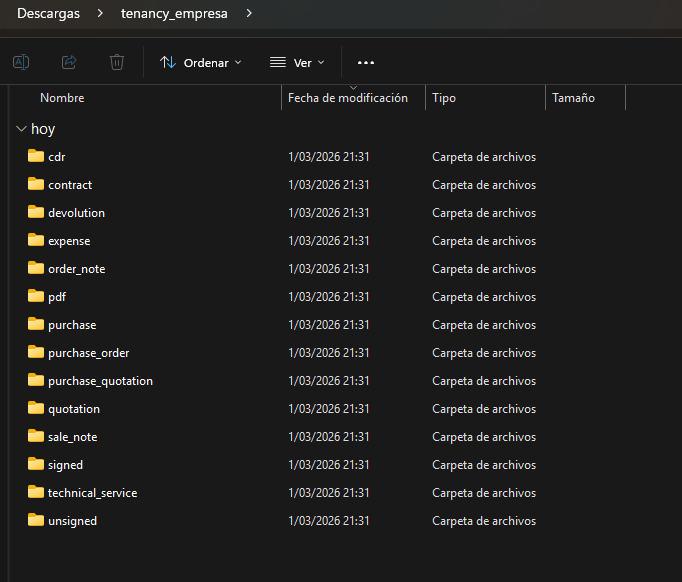Click the pdf folder icon
This screenshot has width=682, height=582.
(36, 296)
